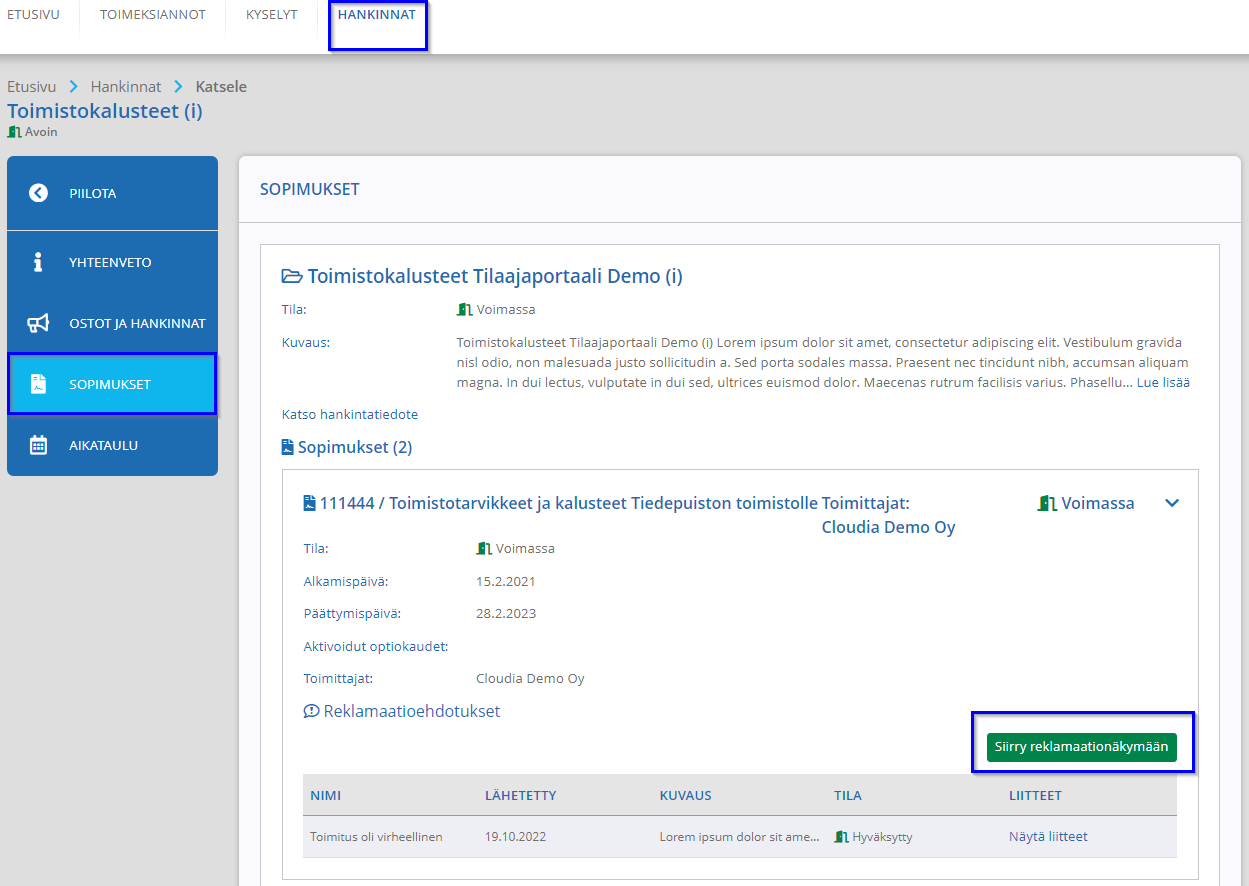Open the Etusivu top tab
Screen dimensions: 1249x886
pyautogui.click(x=33, y=15)
